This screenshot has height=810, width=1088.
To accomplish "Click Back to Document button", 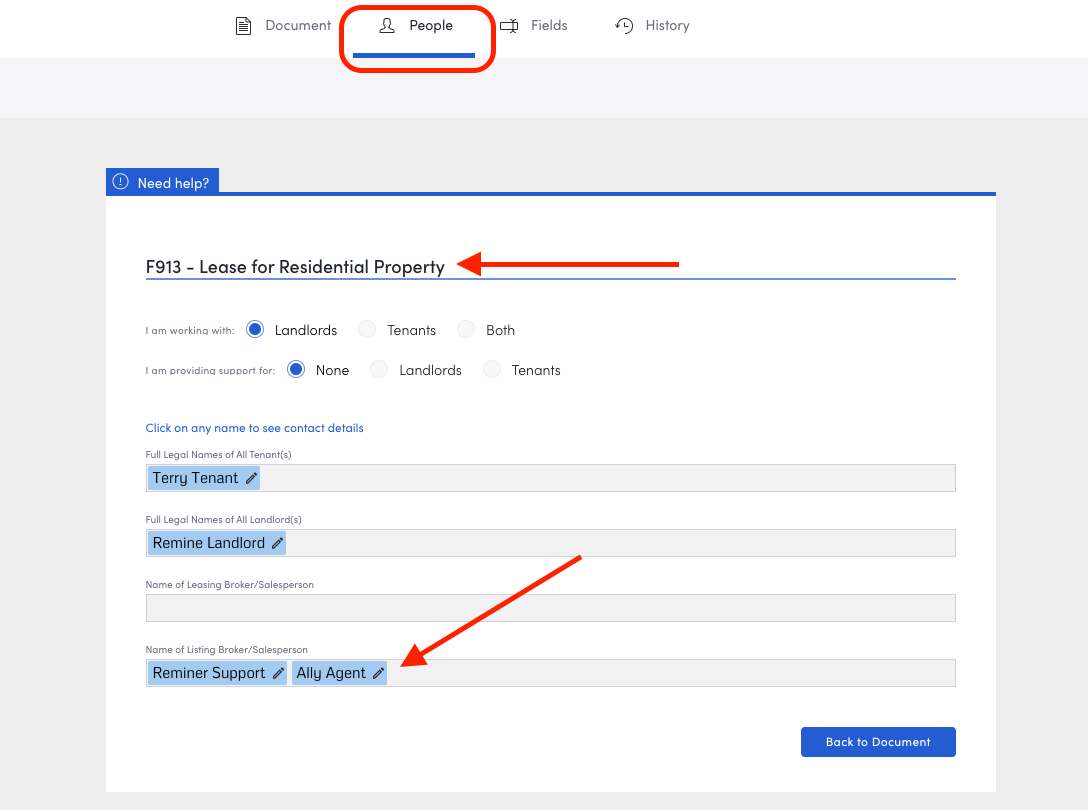I will point(878,742).
